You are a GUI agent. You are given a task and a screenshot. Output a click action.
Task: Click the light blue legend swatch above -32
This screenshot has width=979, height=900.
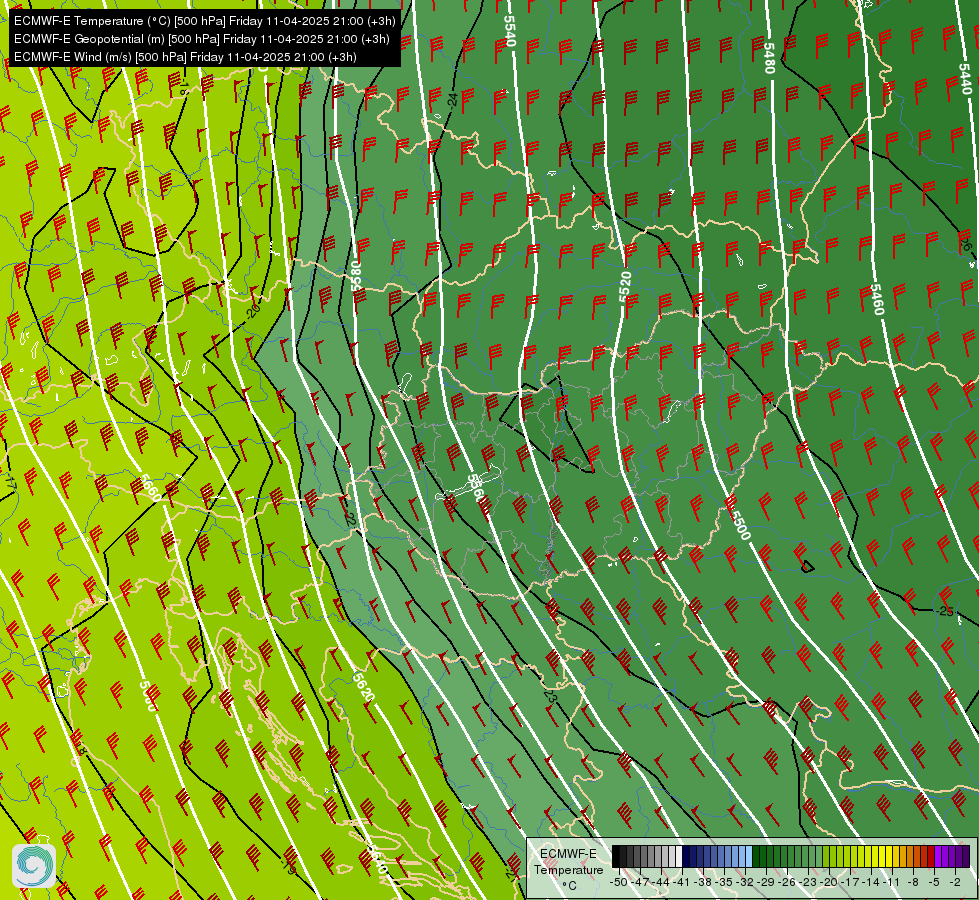click(749, 857)
